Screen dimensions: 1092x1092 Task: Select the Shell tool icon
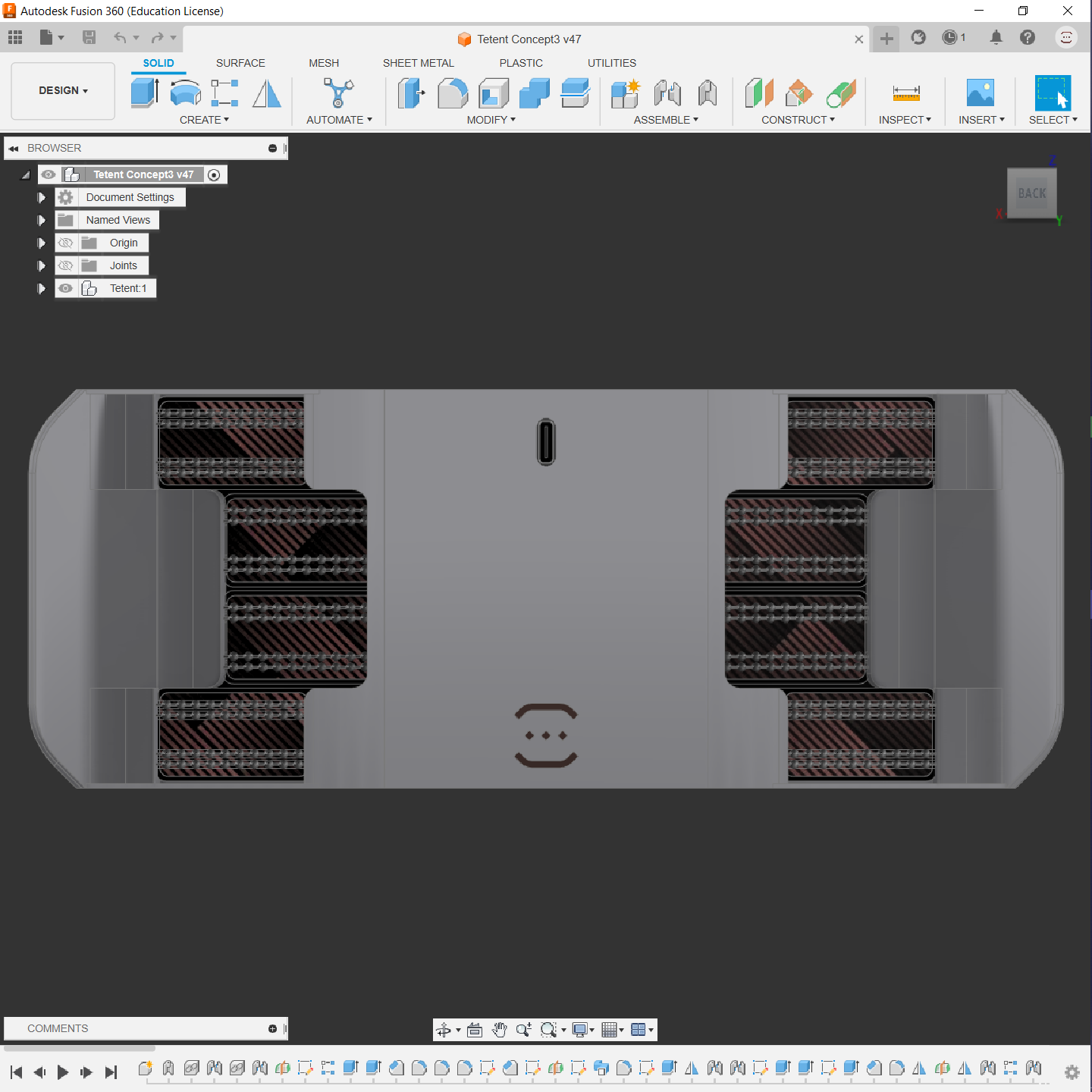[x=494, y=93]
